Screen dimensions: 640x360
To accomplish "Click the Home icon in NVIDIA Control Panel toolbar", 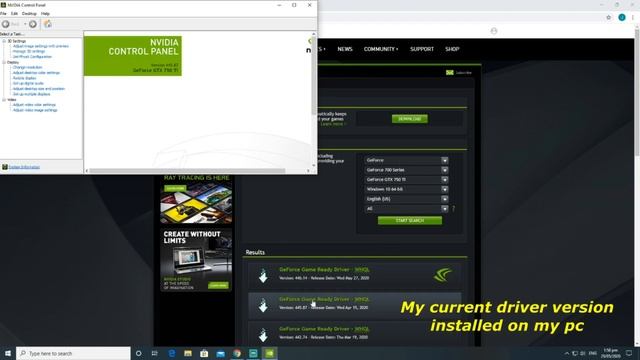I will tap(48, 24).
